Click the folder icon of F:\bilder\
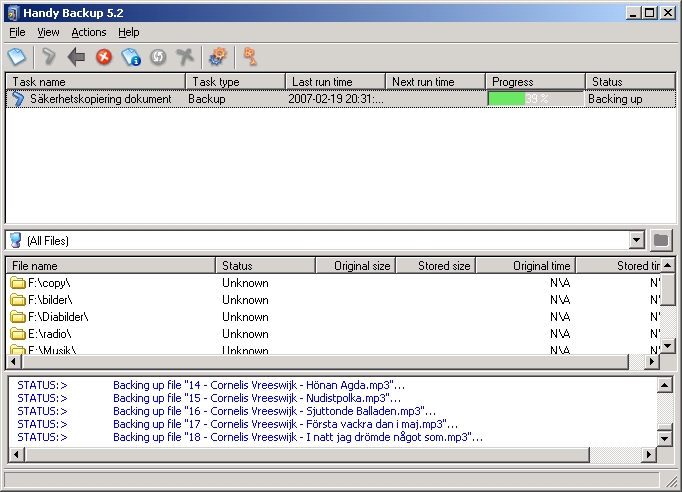The image size is (682, 492). pos(18,300)
